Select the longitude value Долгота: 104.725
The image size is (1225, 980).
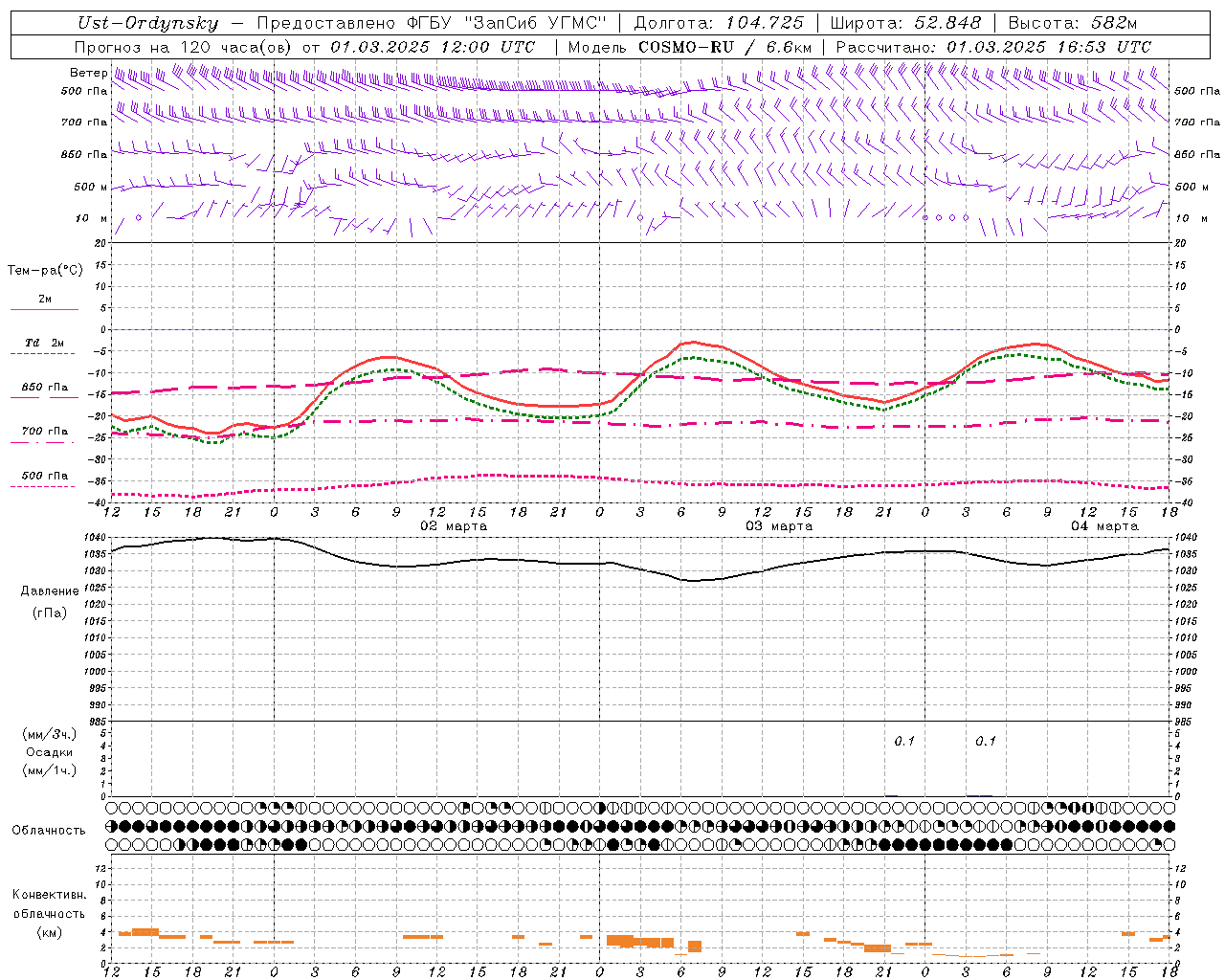(x=719, y=24)
